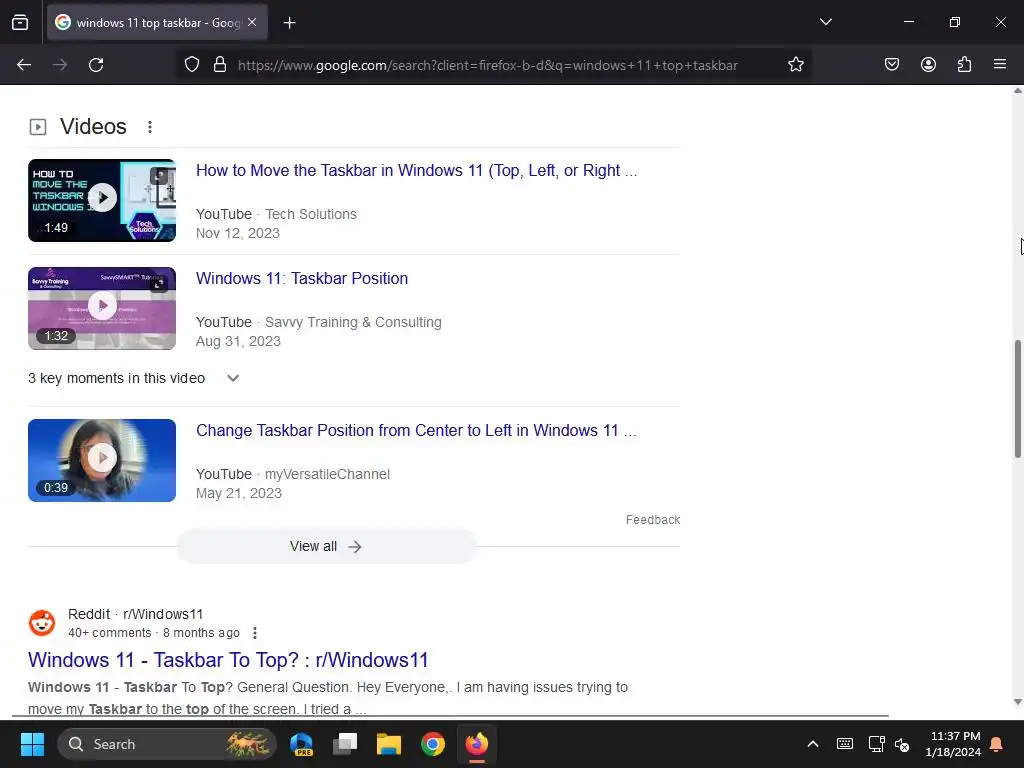This screenshot has height=768, width=1024.
Task: Show site security padlock info
Action: click(220, 65)
